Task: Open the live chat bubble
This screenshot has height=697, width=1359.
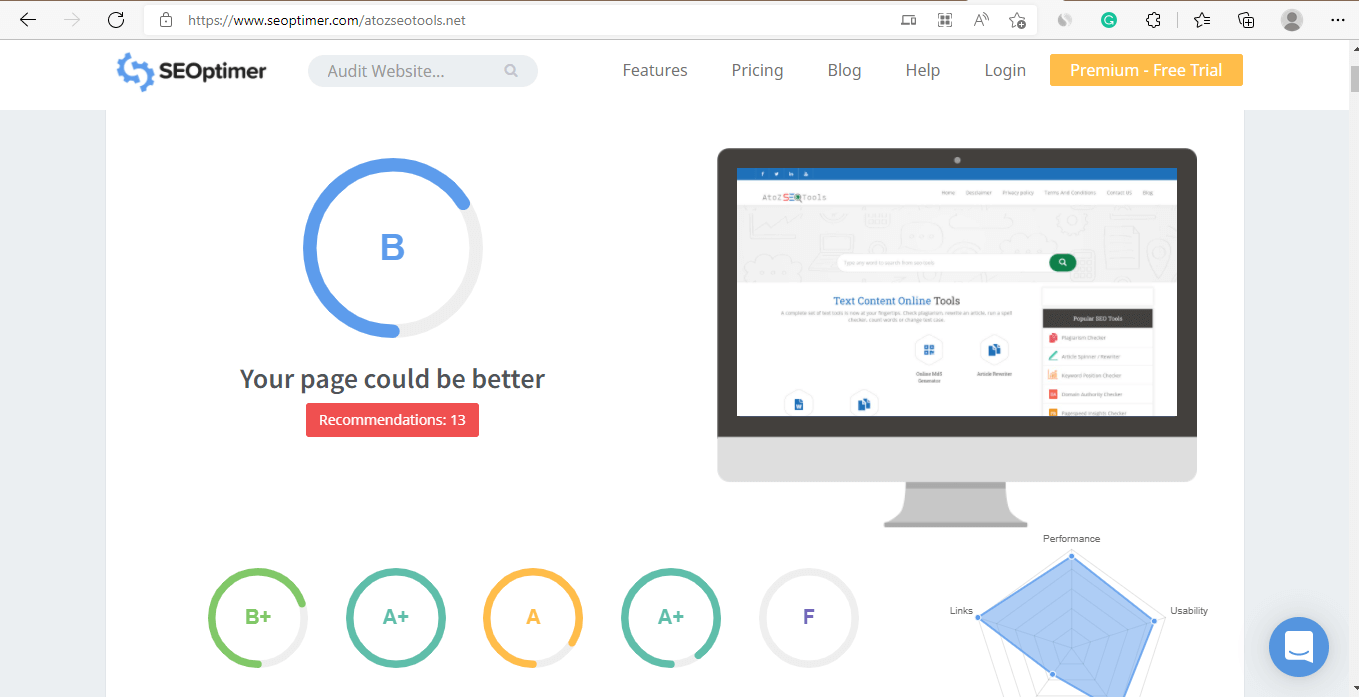Action: 1298,647
